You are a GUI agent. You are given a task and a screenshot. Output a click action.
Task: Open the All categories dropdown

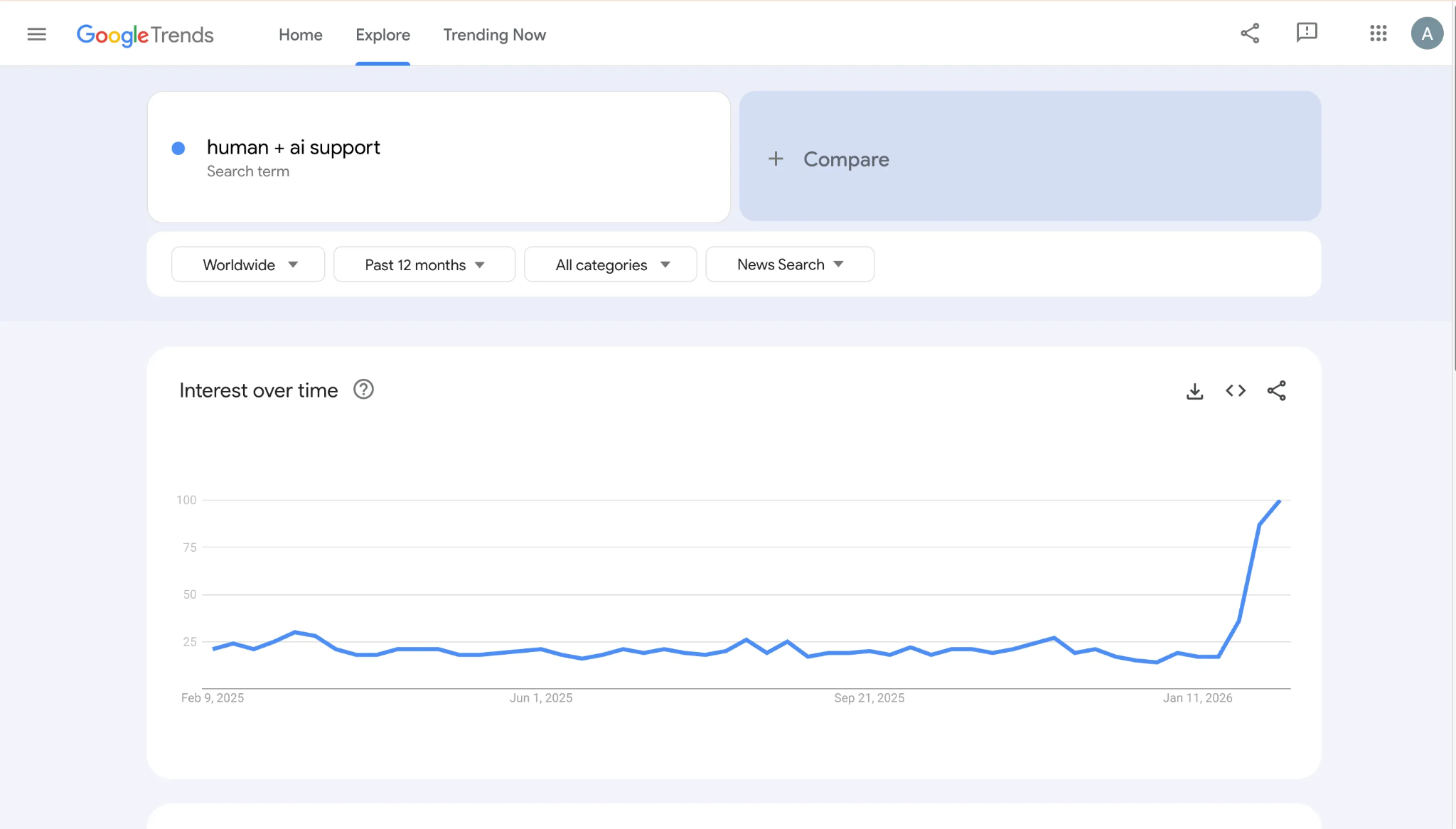tap(610, 264)
